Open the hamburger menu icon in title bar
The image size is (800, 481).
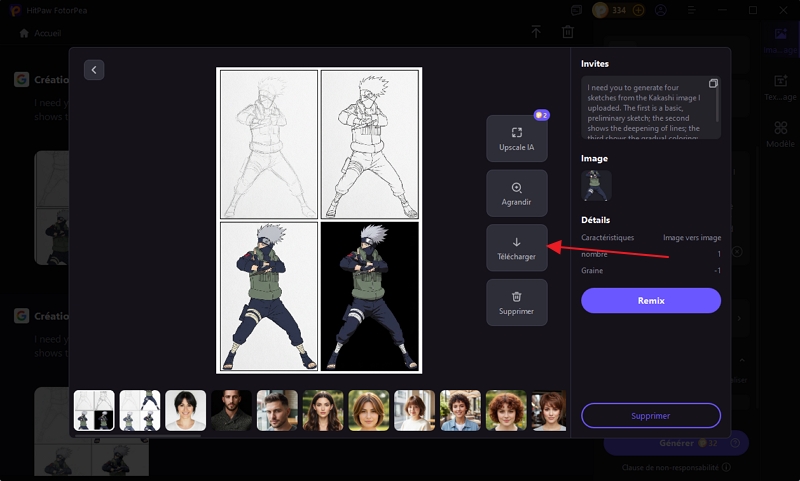point(691,10)
